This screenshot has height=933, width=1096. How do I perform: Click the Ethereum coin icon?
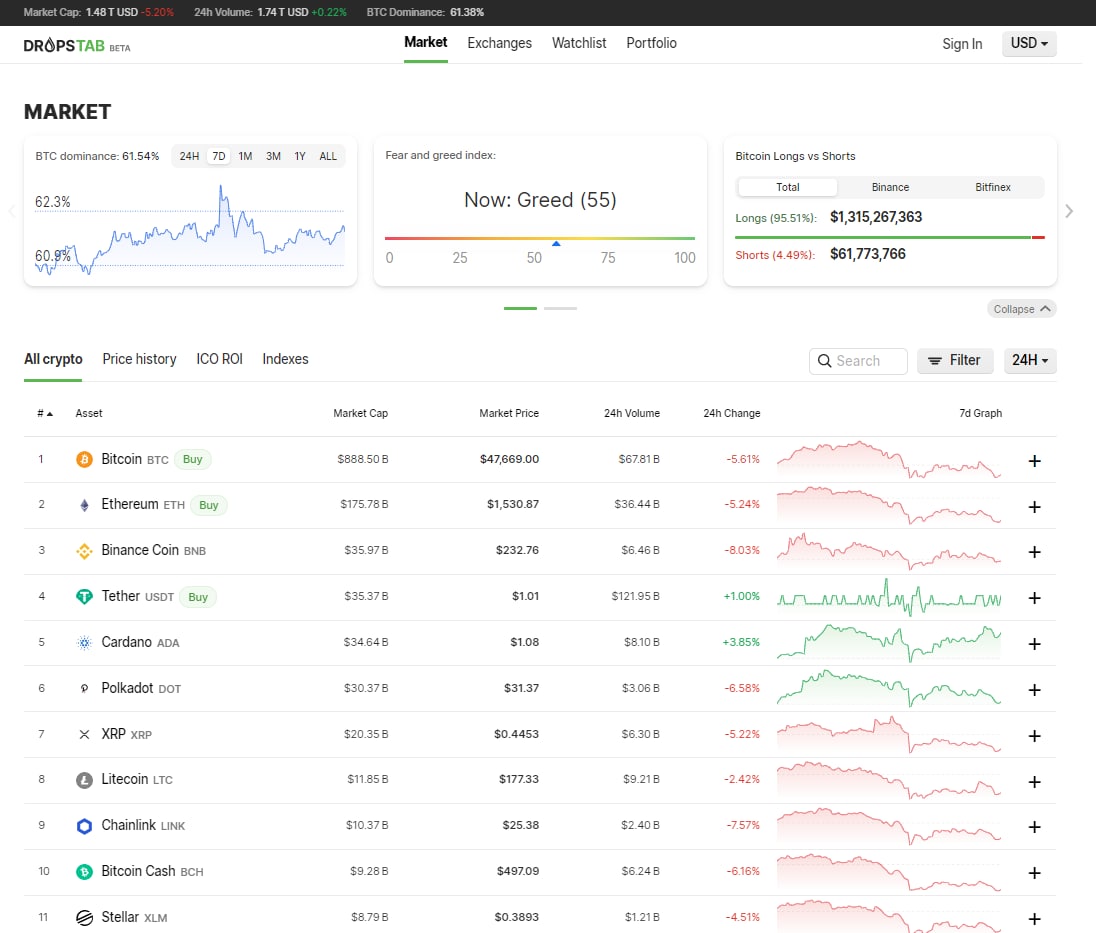[x=84, y=505]
